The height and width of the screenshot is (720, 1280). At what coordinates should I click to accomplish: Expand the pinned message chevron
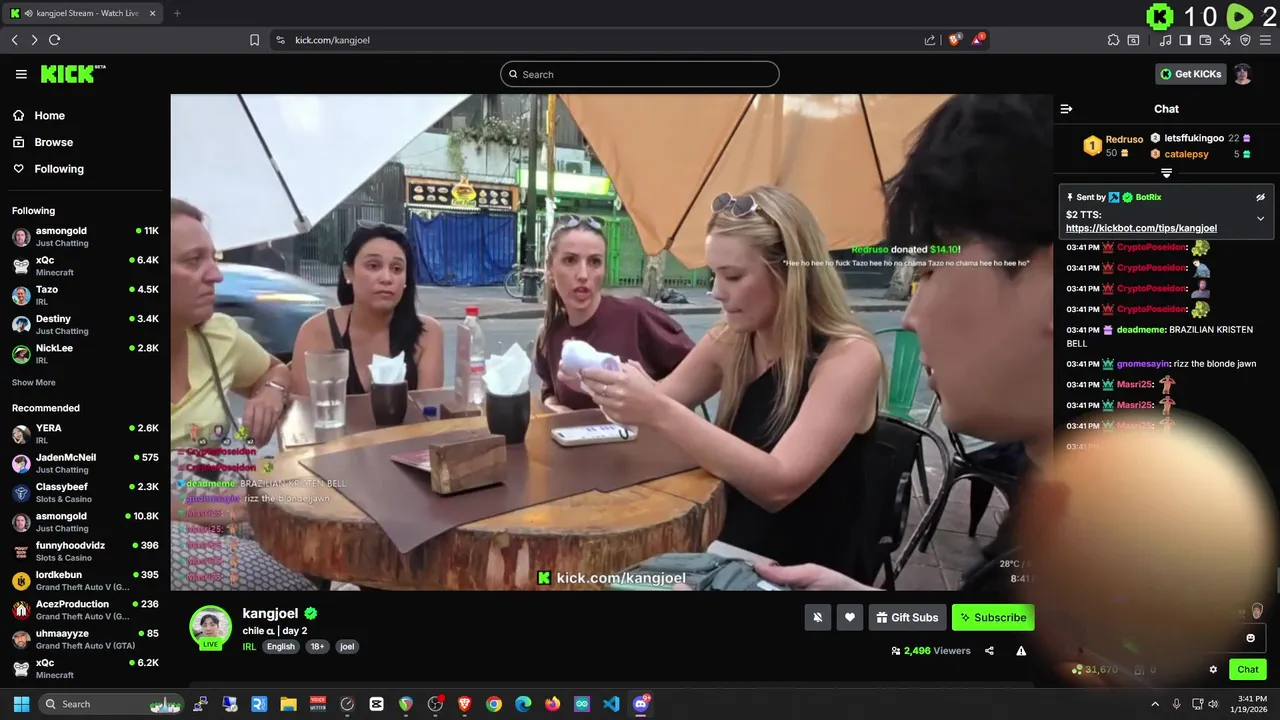[1260, 218]
